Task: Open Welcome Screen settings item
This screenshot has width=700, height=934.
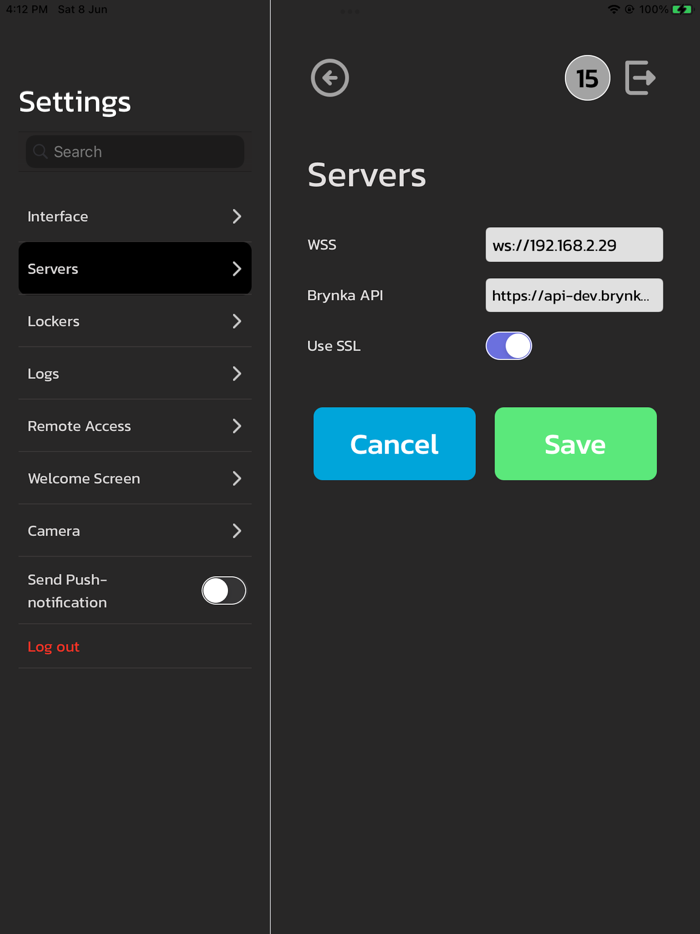Action: (135, 478)
